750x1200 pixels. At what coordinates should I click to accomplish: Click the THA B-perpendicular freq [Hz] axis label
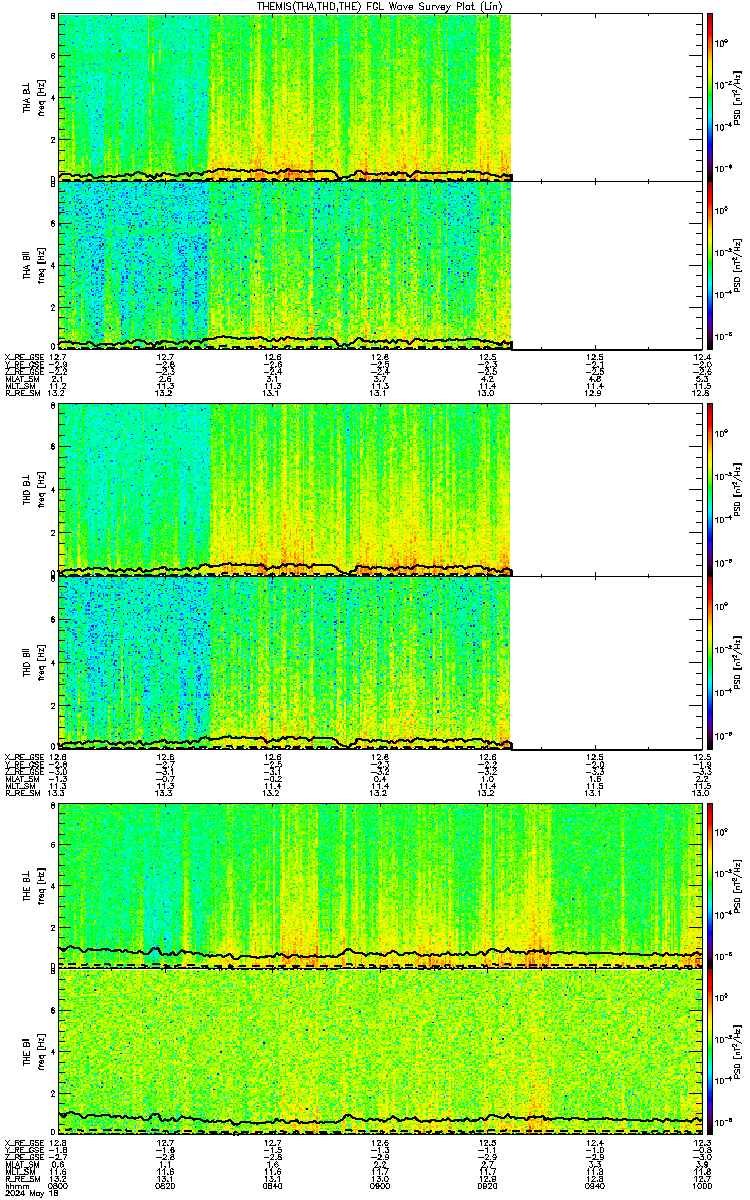[40, 97]
